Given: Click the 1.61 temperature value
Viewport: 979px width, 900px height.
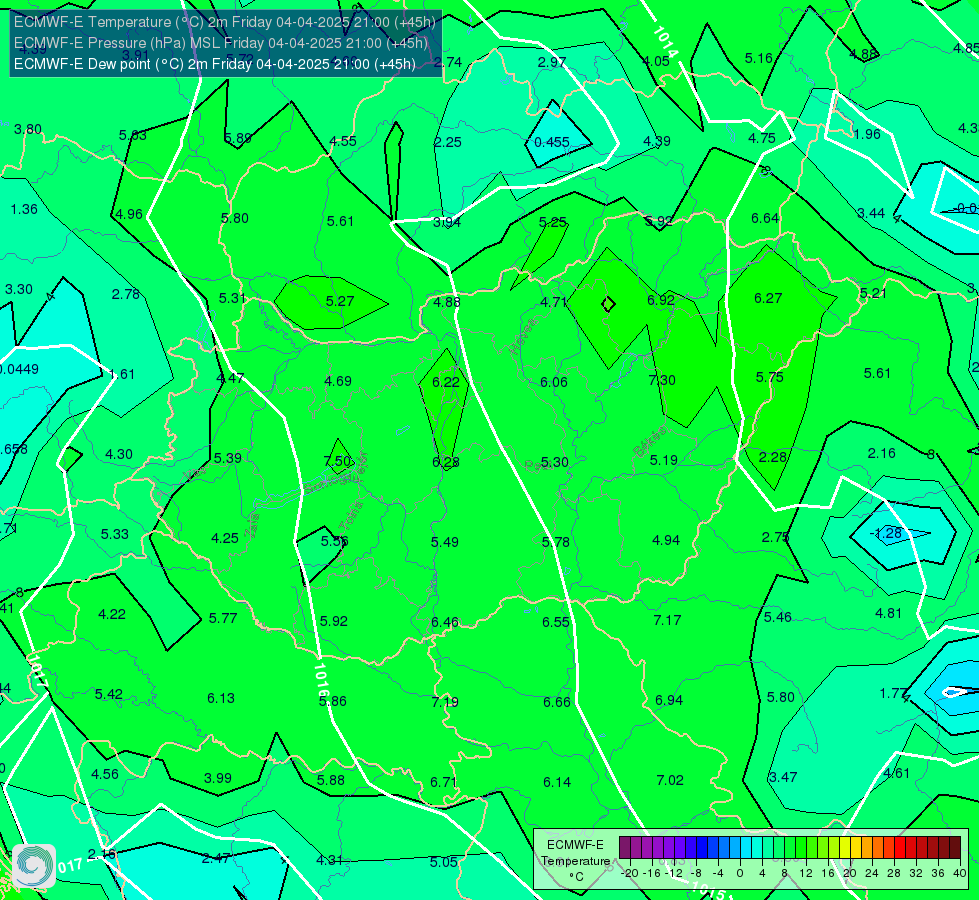Looking at the screenshot, I should pos(122,375).
